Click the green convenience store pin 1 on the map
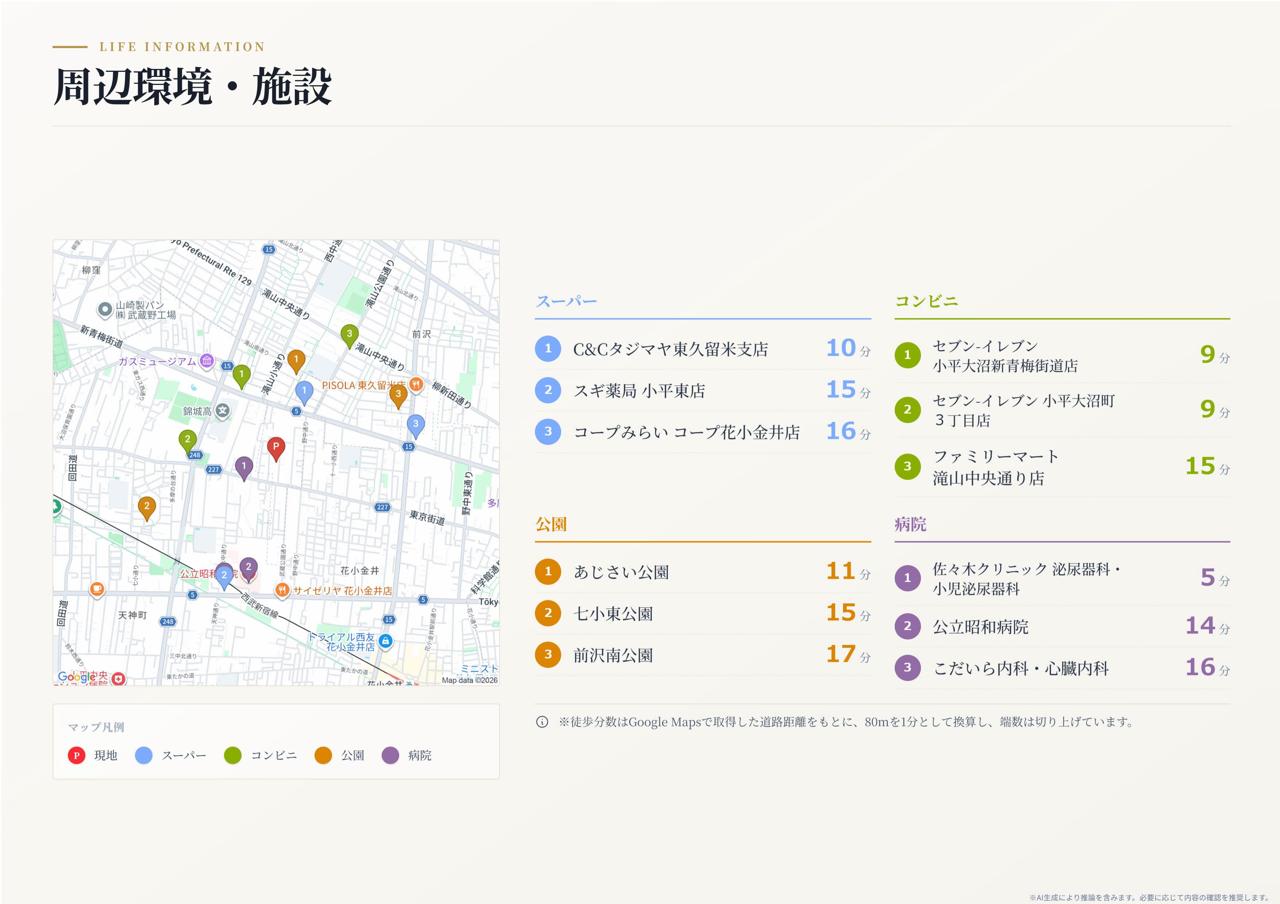 tap(241, 377)
